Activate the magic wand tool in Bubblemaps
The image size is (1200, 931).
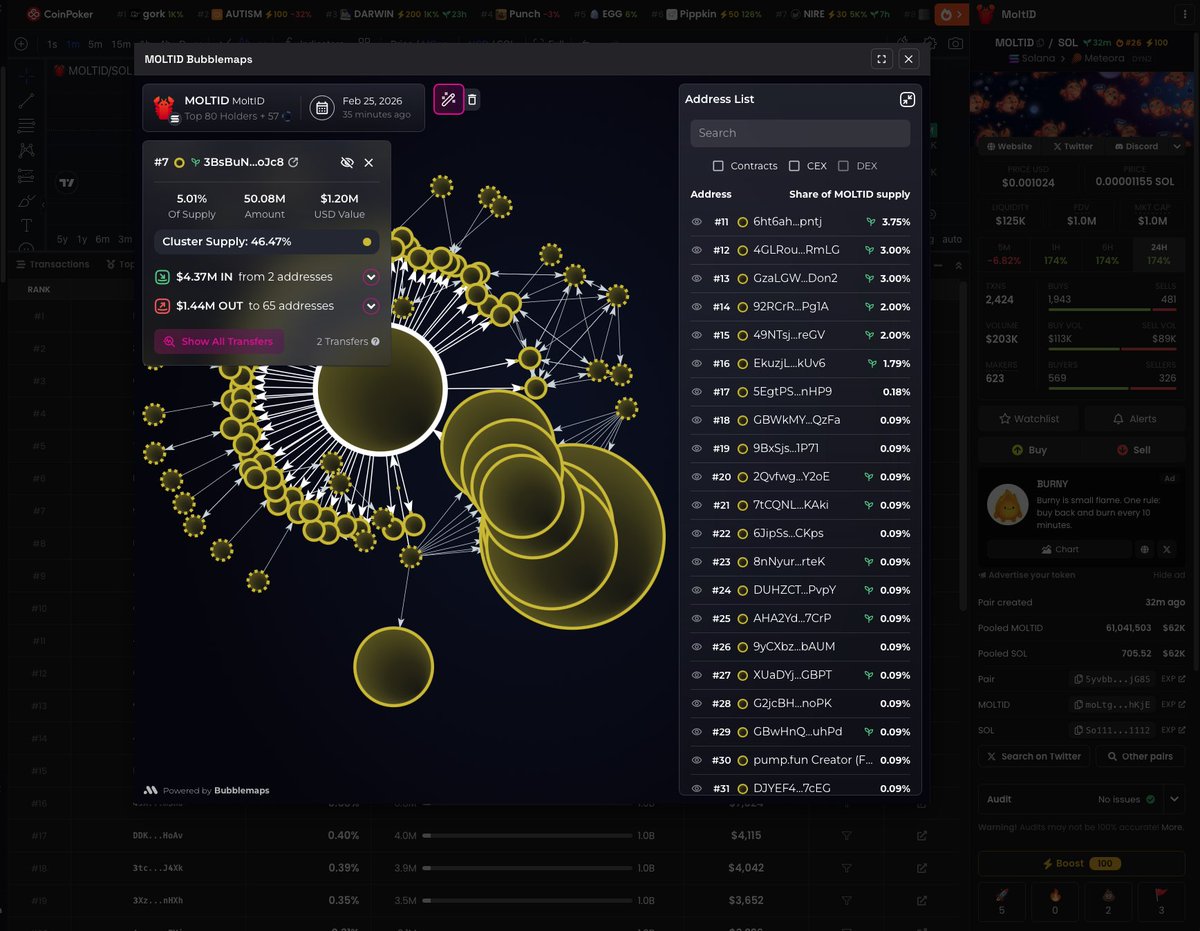tap(448, 99)
